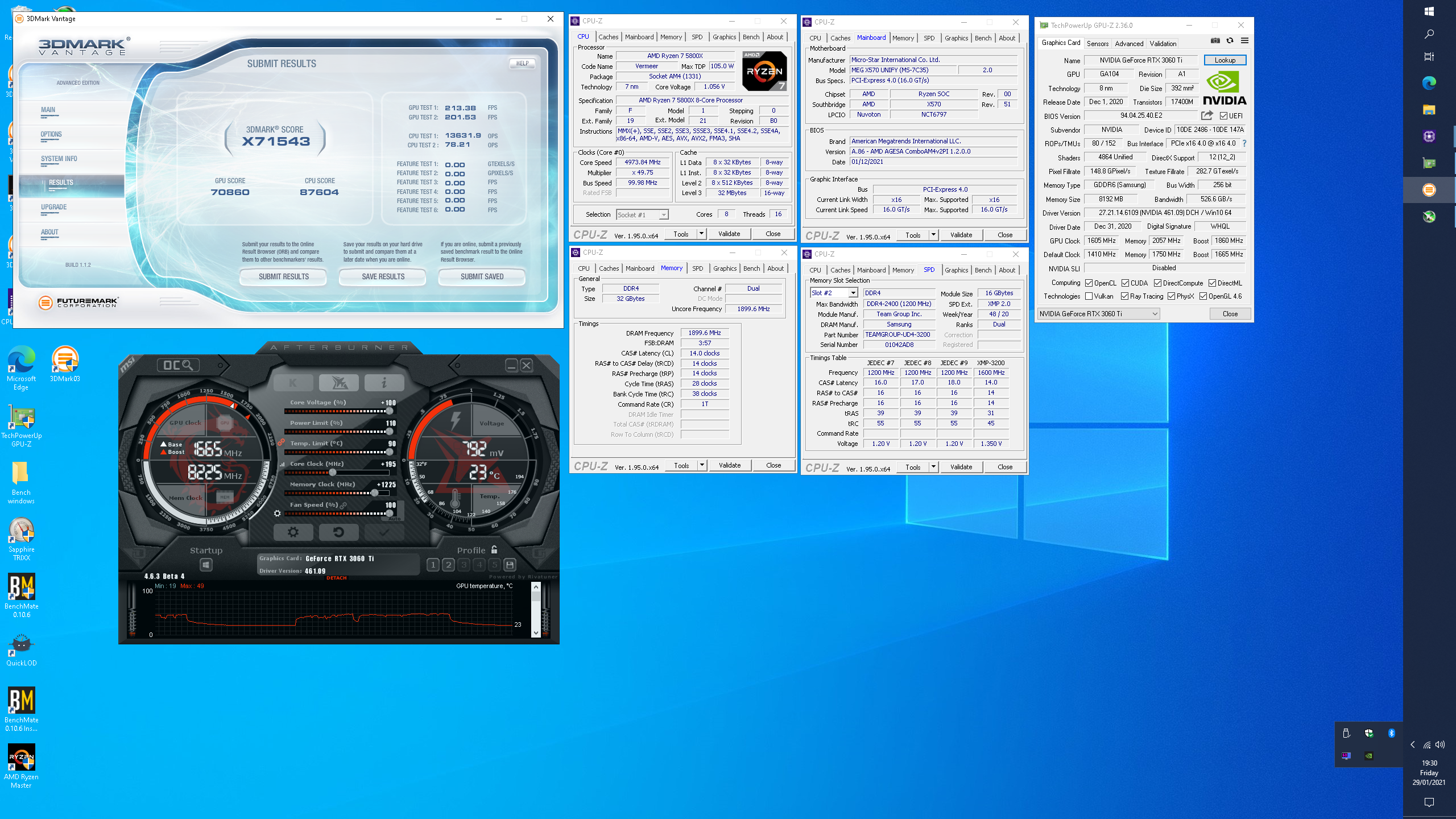The image size is (1456, 819).
Task: Open the GPU selector dropdown in GPU-Z
Action: 1098,314
